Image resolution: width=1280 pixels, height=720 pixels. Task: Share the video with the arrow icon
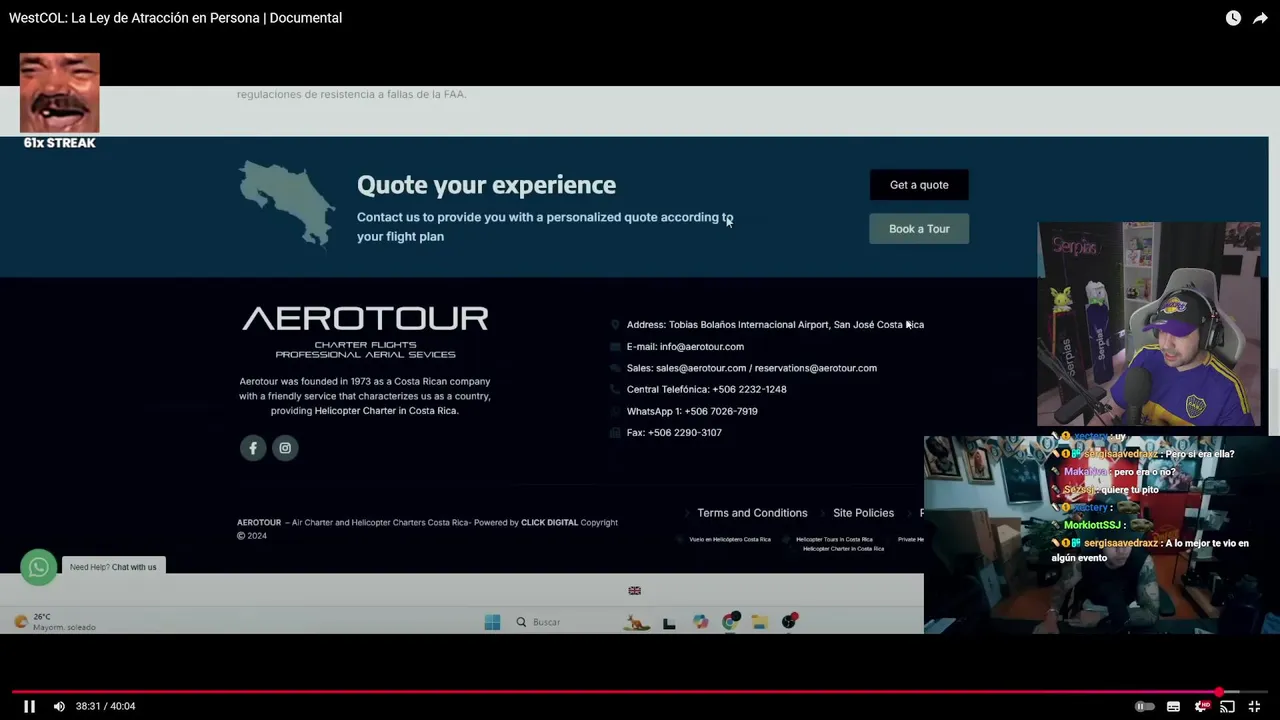click(x=1260, y=18)
